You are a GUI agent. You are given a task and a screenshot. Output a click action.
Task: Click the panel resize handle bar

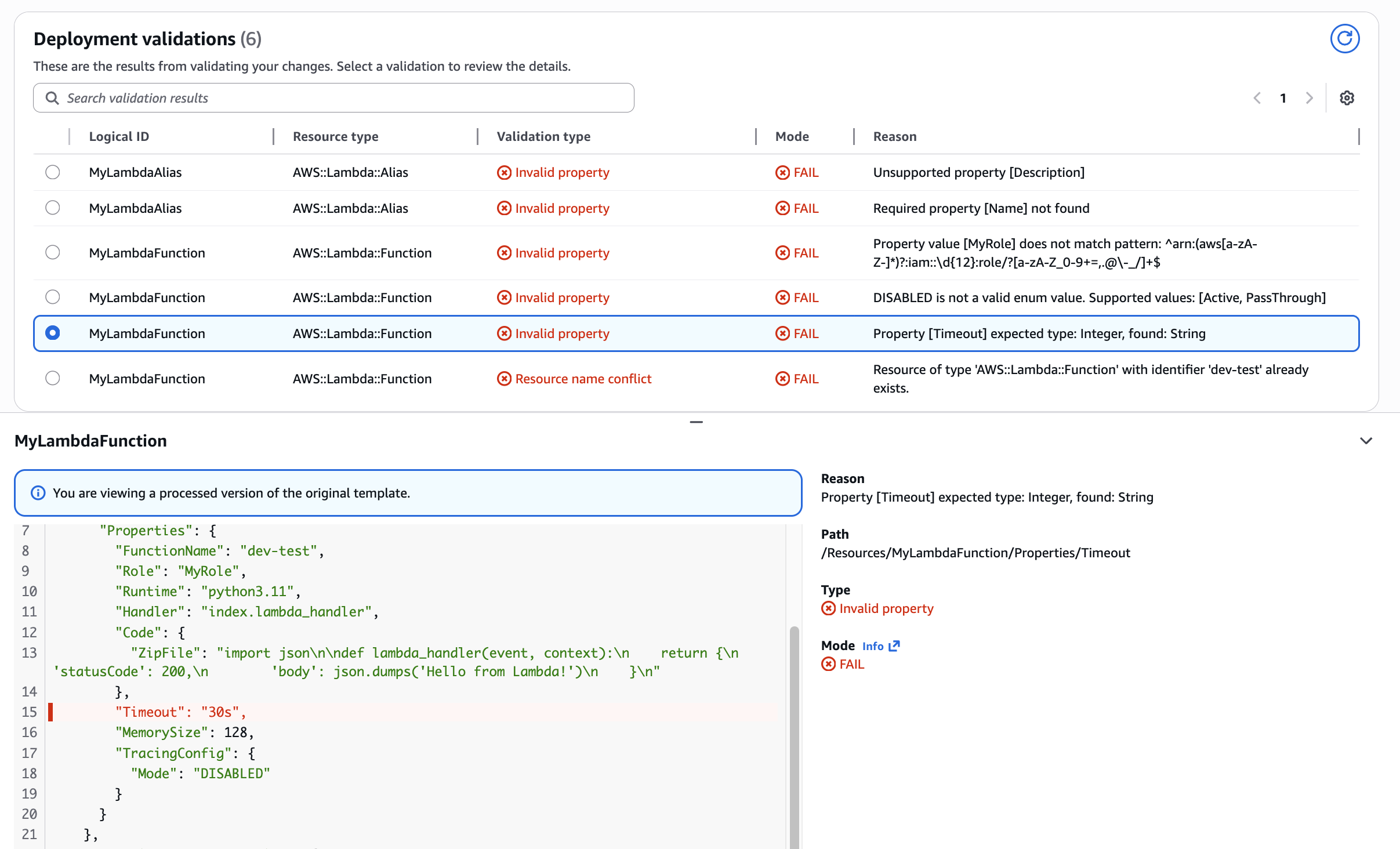click(x=696, y=422)
